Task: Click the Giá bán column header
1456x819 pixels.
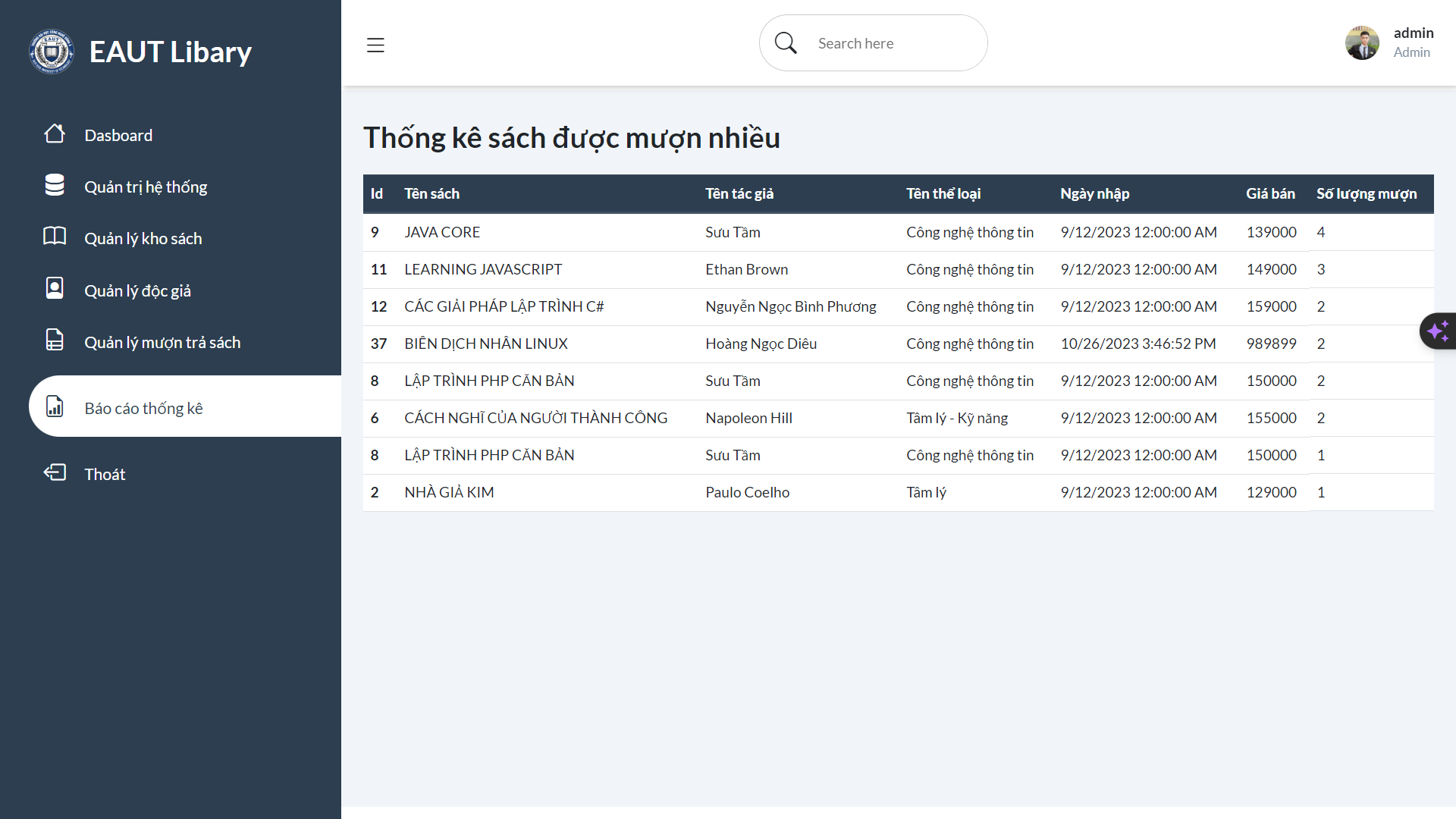Action: click(x=1269, y=193)
